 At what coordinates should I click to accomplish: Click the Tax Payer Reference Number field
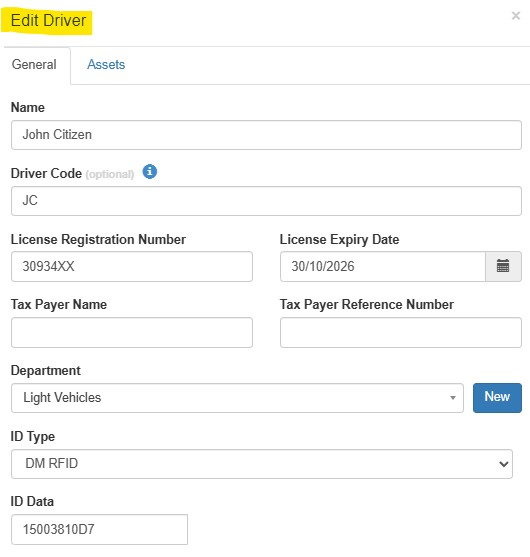[401, 332]
